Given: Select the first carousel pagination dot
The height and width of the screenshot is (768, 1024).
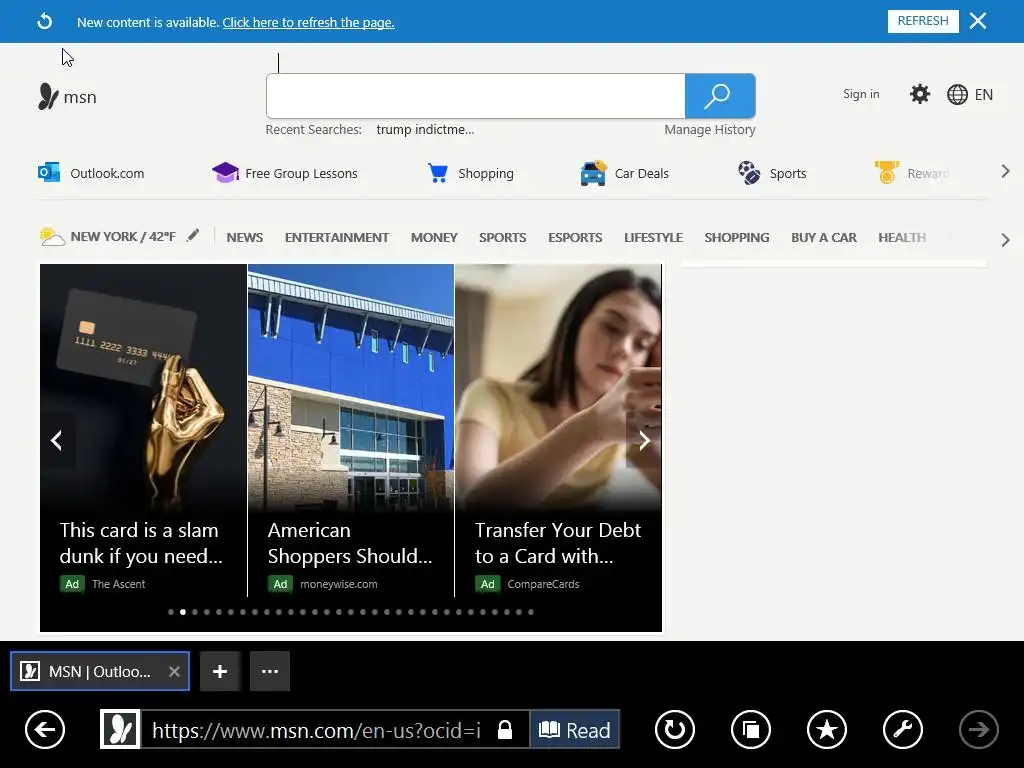Looking at the screenshot, I should (171, 612).
